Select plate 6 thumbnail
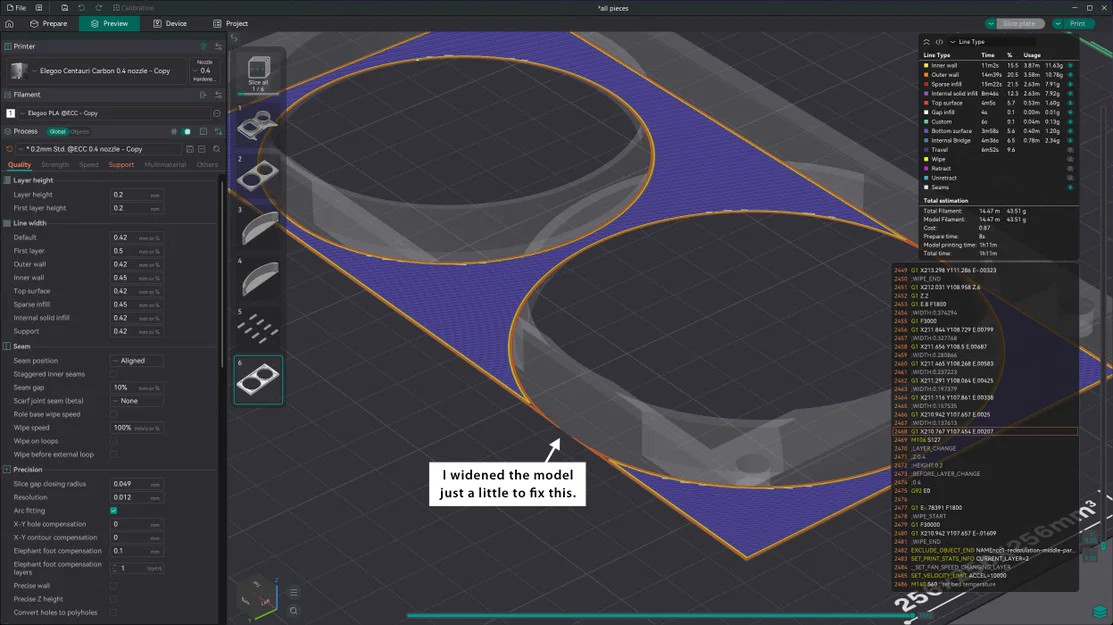The height and width of the screenshot is (625, 1113). [258, 380]
